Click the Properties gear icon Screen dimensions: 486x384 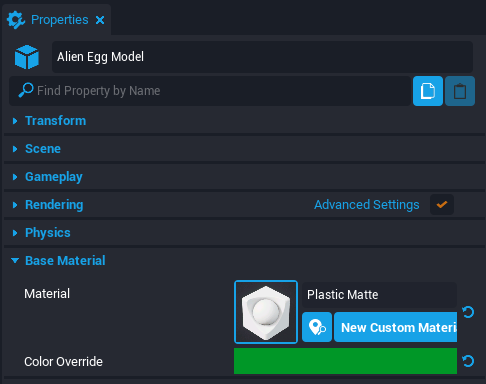(16, 20)
